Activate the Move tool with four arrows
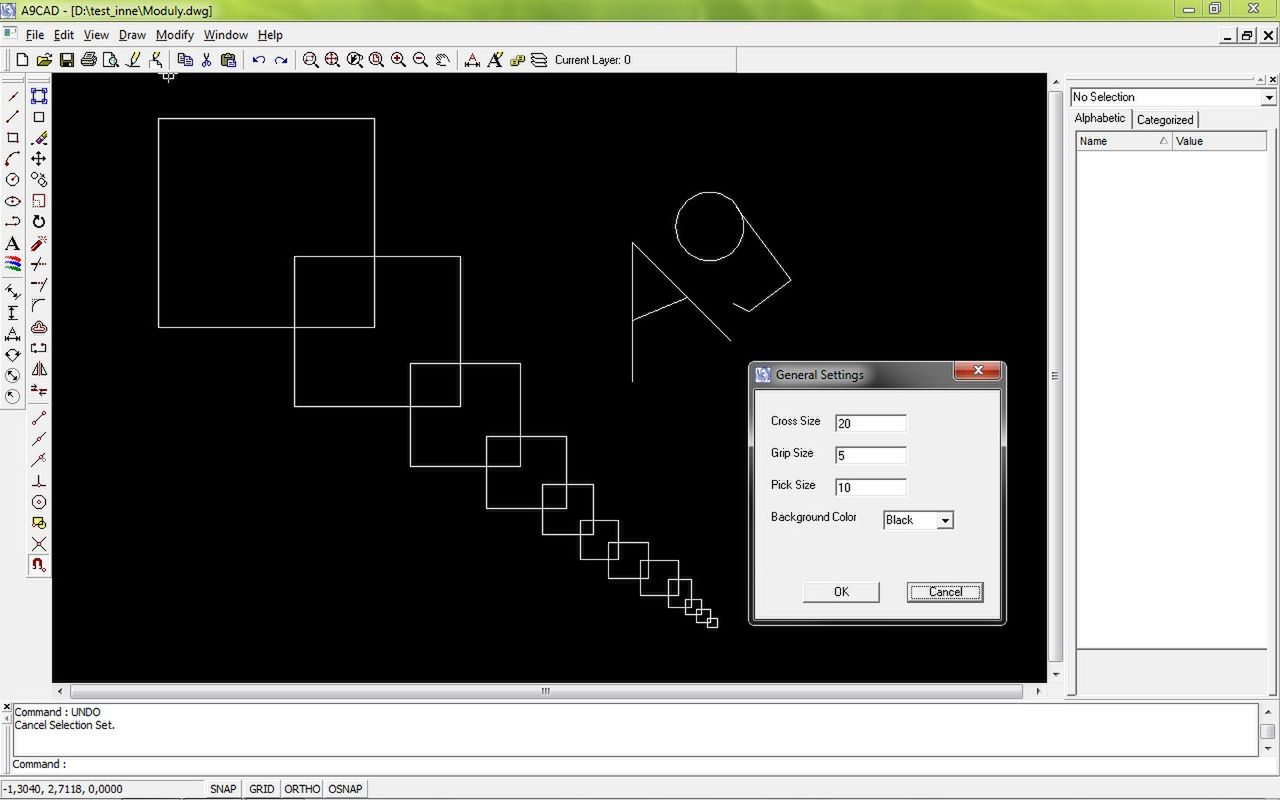Image resolution: width=1280 pixels, height=800 pixels. point(39,159)
